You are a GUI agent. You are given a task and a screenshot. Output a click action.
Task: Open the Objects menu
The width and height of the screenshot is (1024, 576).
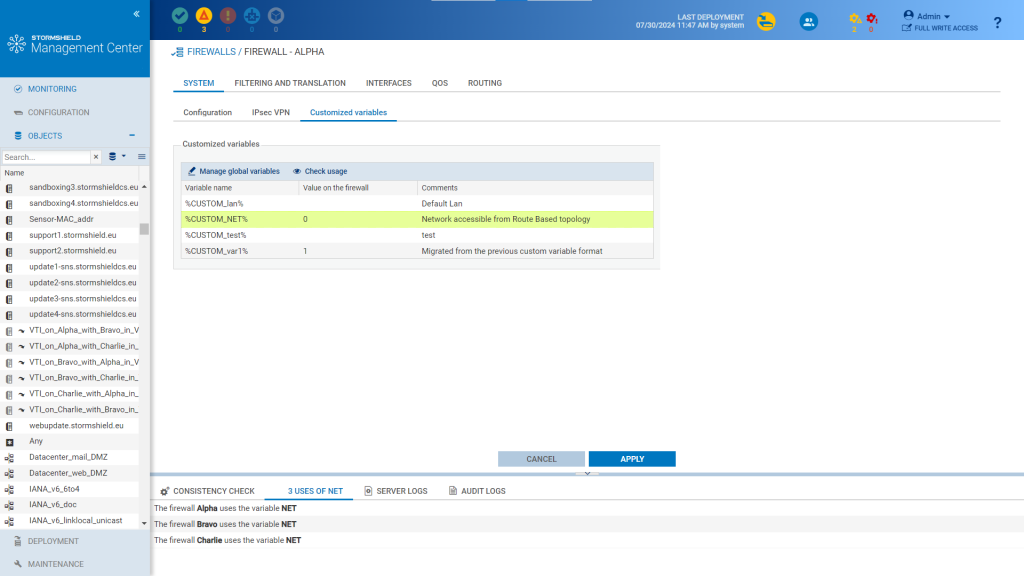tap(45, 136)
